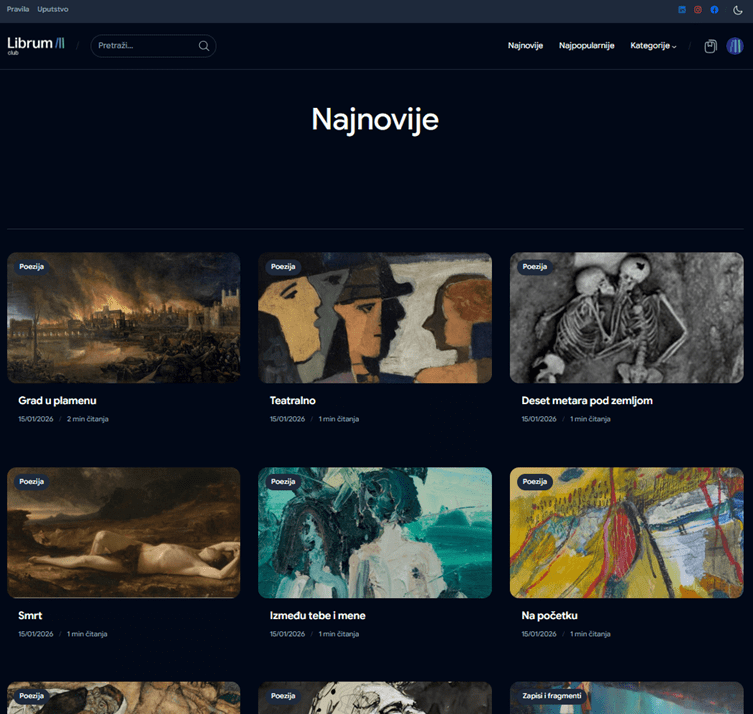The height and width of the screenshot is (714, 753).
Task: Toggle dark mode with moon icon
Action: [x=738, y=10]
